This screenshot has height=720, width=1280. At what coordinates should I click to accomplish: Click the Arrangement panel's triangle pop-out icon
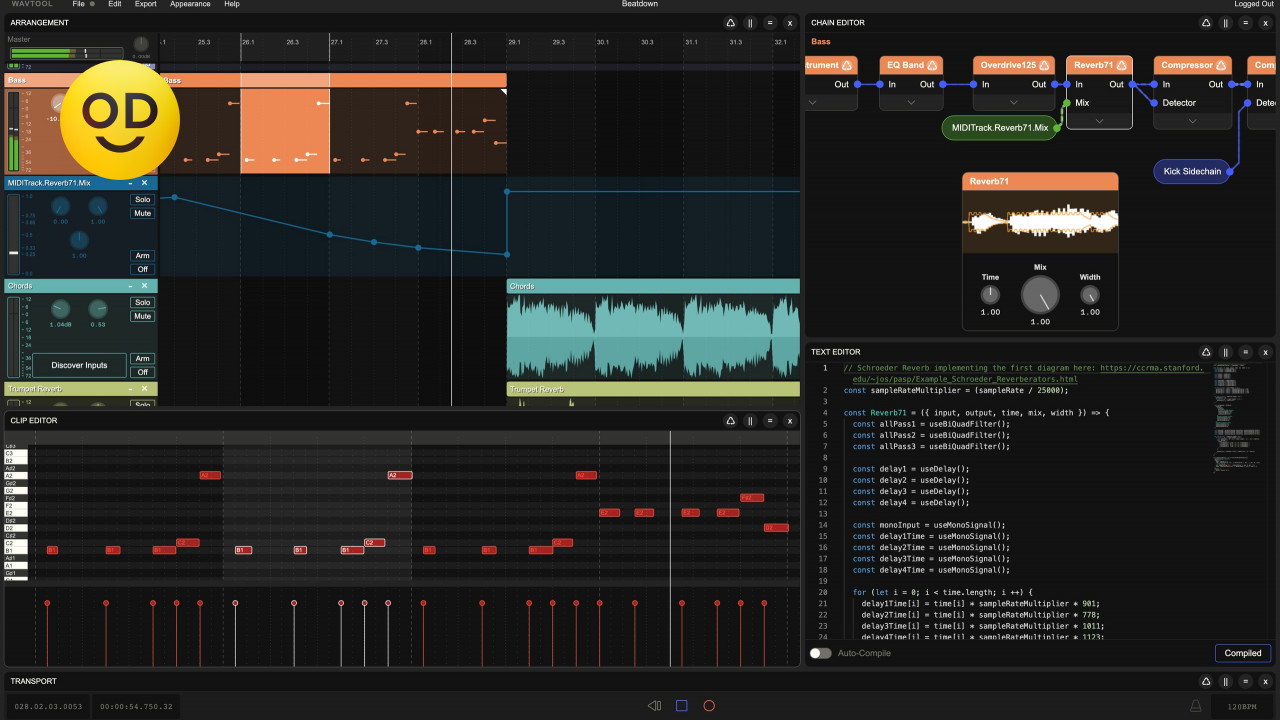(730, 22)
